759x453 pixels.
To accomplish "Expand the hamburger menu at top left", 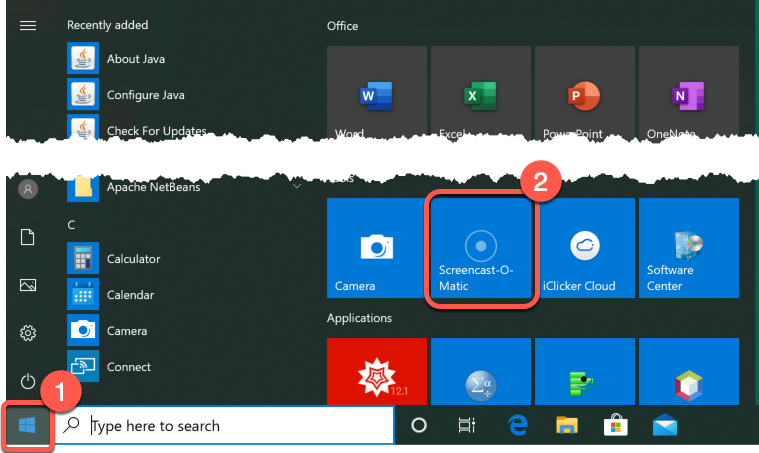I will pyautogui.click(x=28, y=25).
